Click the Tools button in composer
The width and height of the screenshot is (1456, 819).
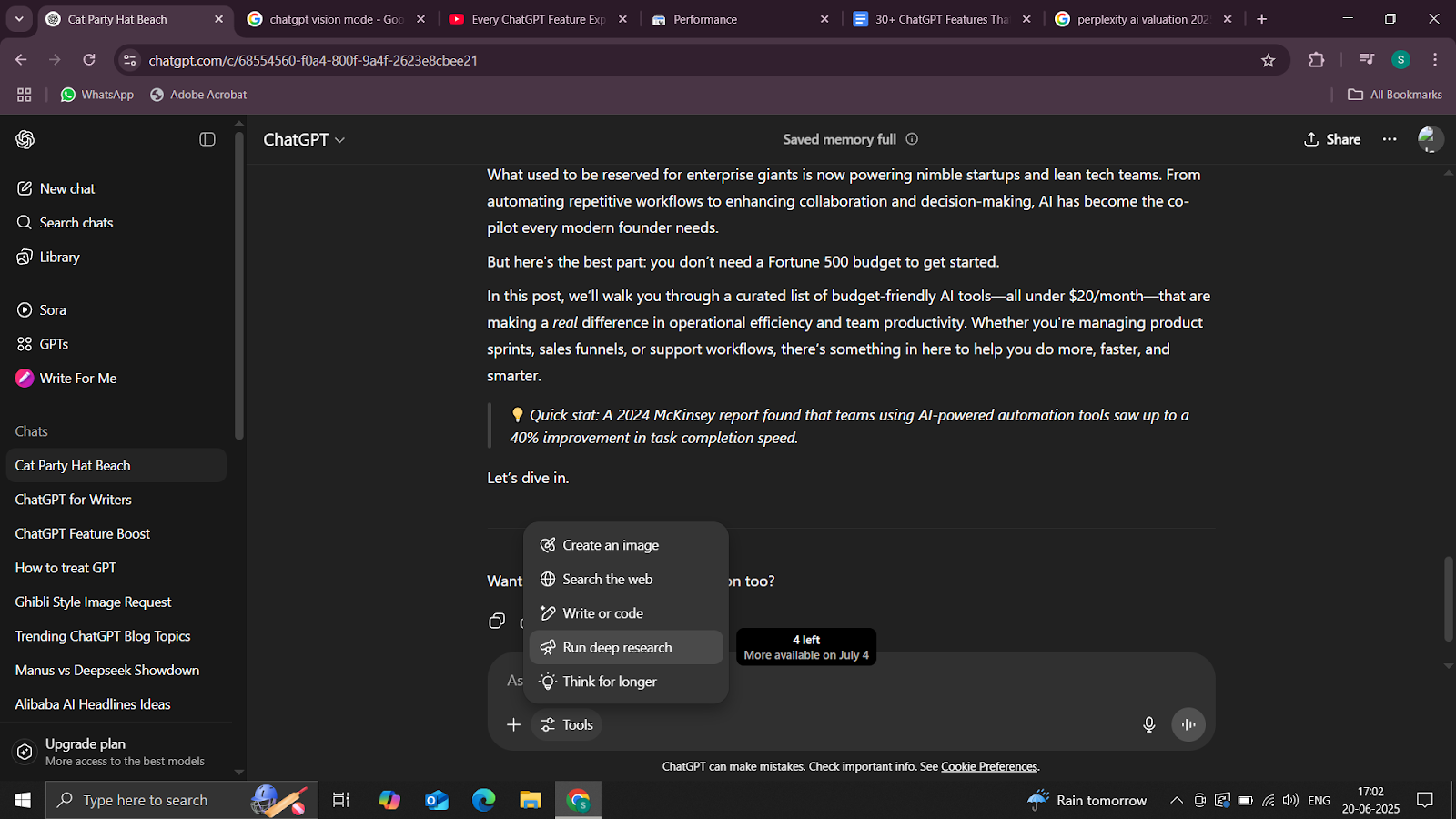[567, 724]
